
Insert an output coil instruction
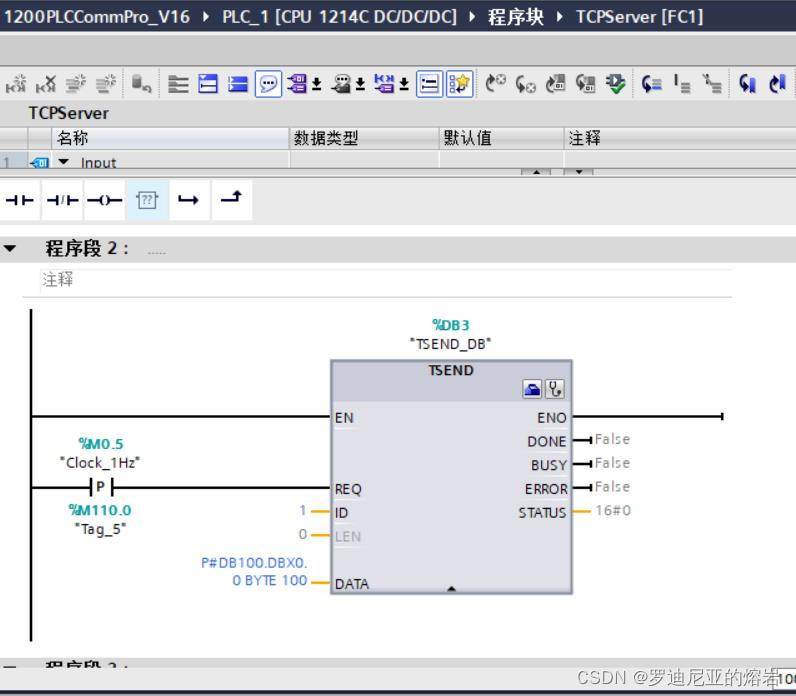(x=105, y=200)
